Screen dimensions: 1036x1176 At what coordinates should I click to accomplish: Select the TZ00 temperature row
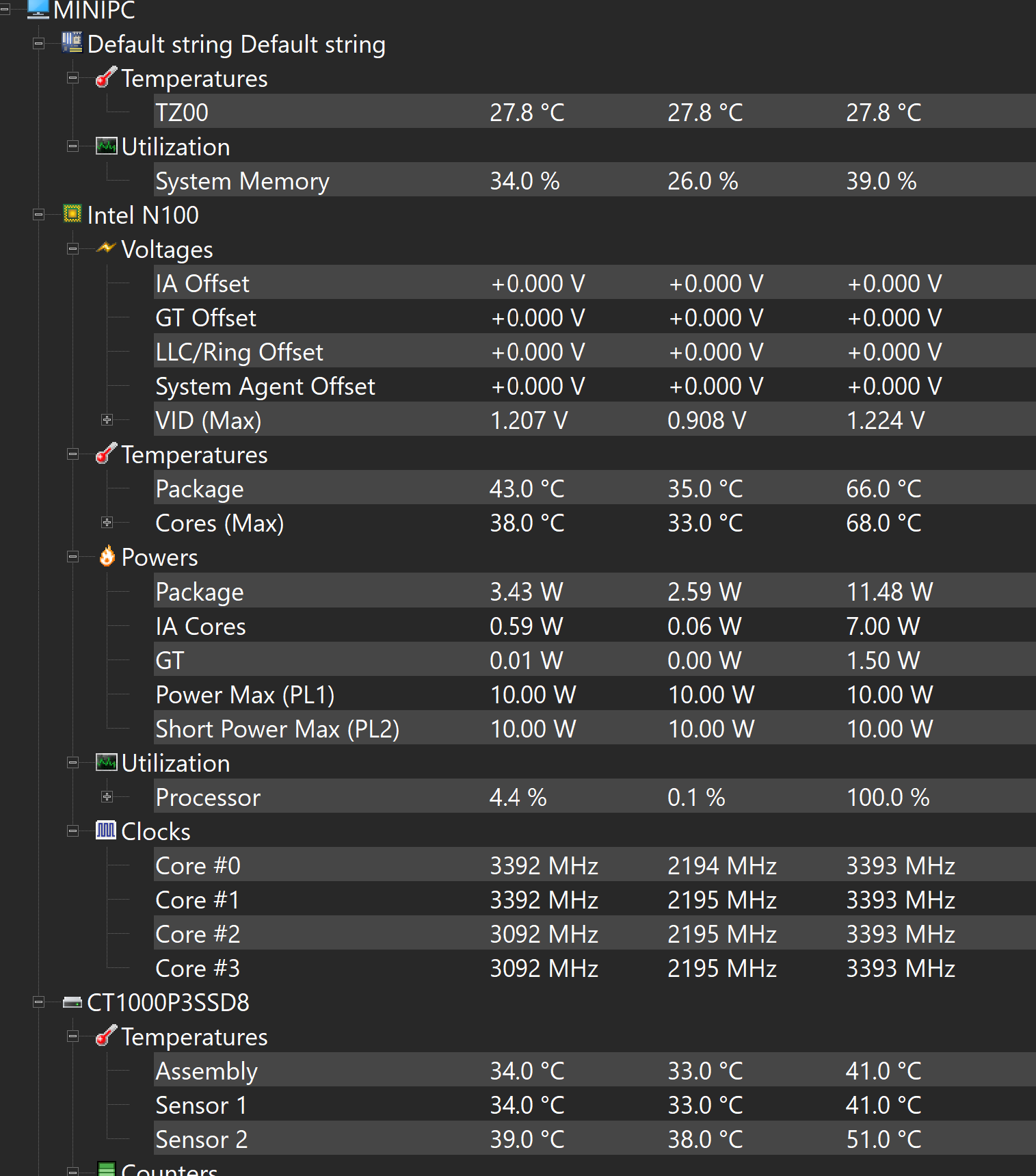click(x=182, y=112)
